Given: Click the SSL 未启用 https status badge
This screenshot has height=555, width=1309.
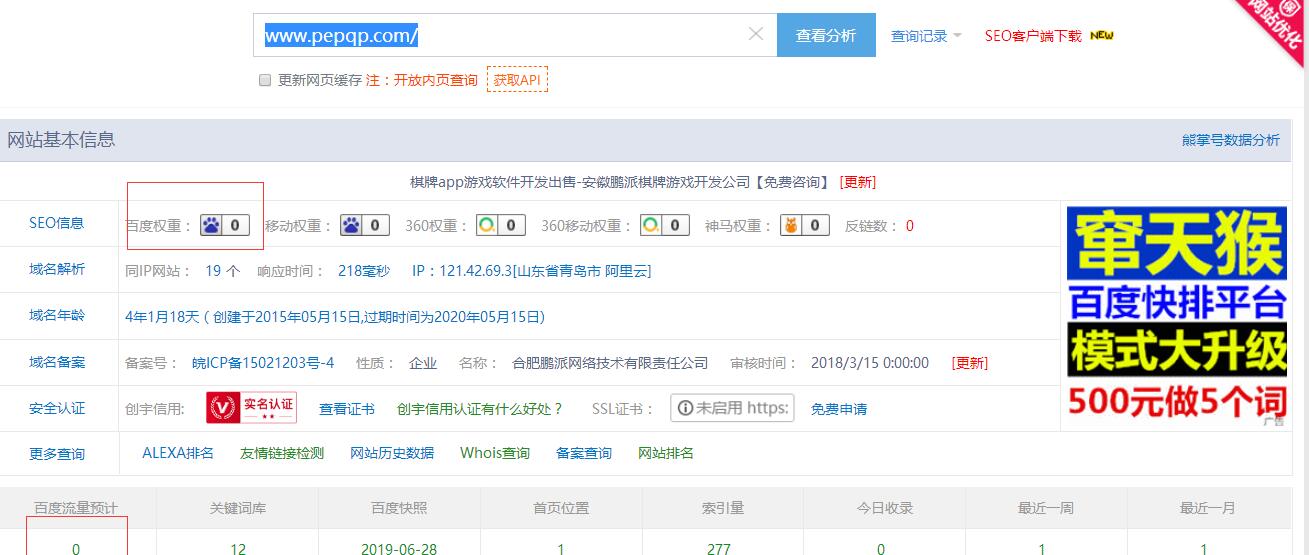Looking at the screenshot, I should [732, 408].
